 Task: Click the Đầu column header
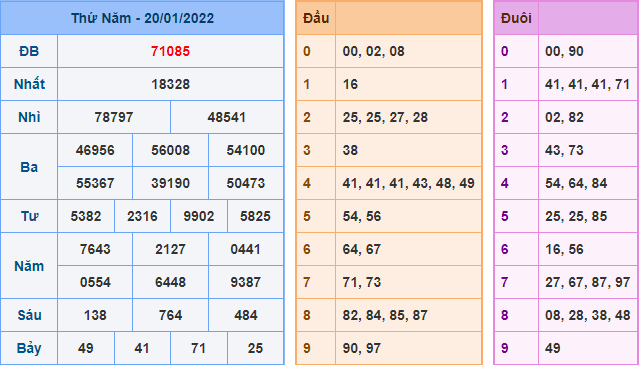coord(316,18)
